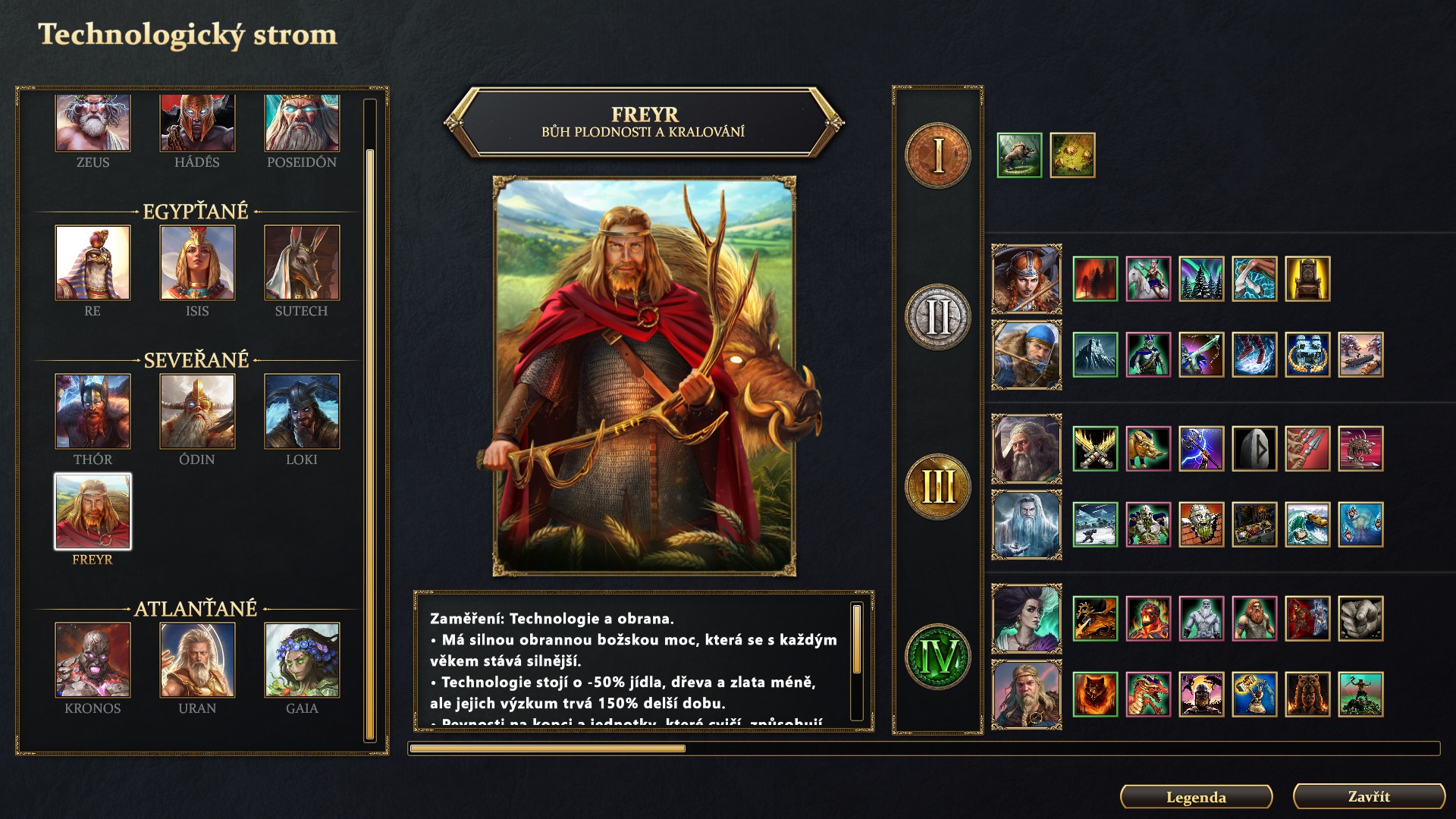Click the green Age IV medallion

pos(938,657)
